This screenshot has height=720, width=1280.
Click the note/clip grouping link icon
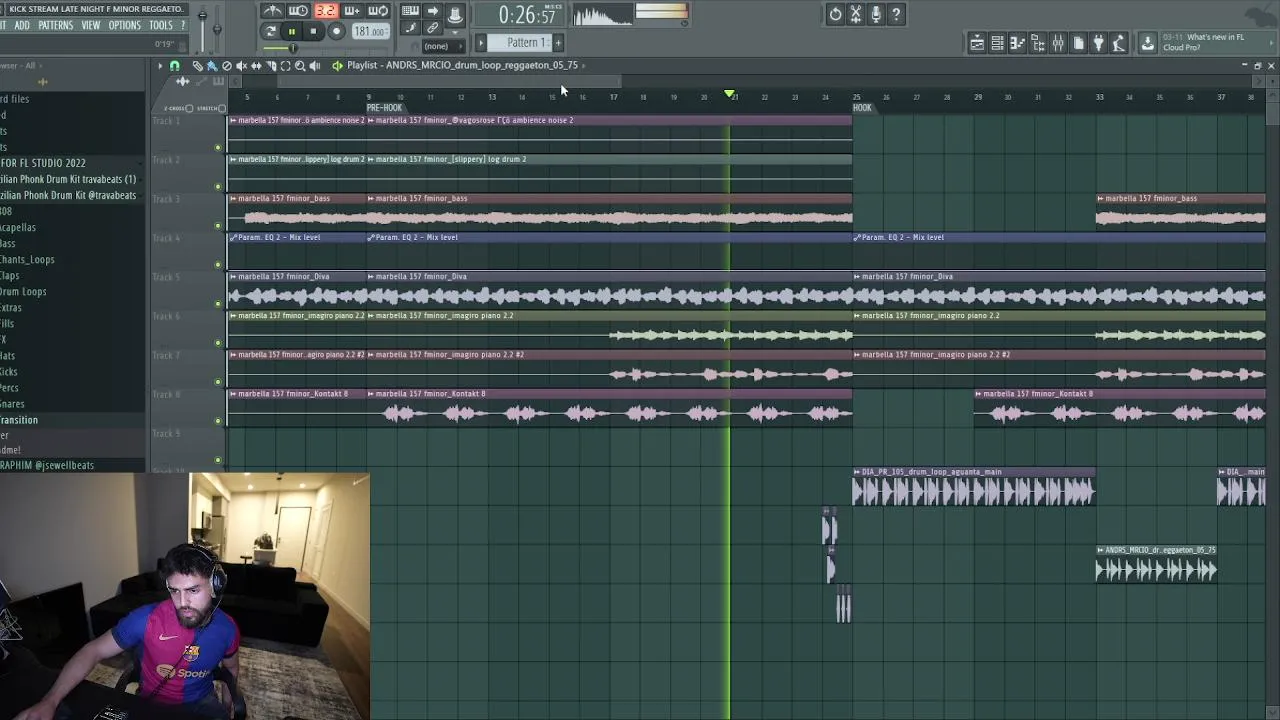[x=432, y=27]
